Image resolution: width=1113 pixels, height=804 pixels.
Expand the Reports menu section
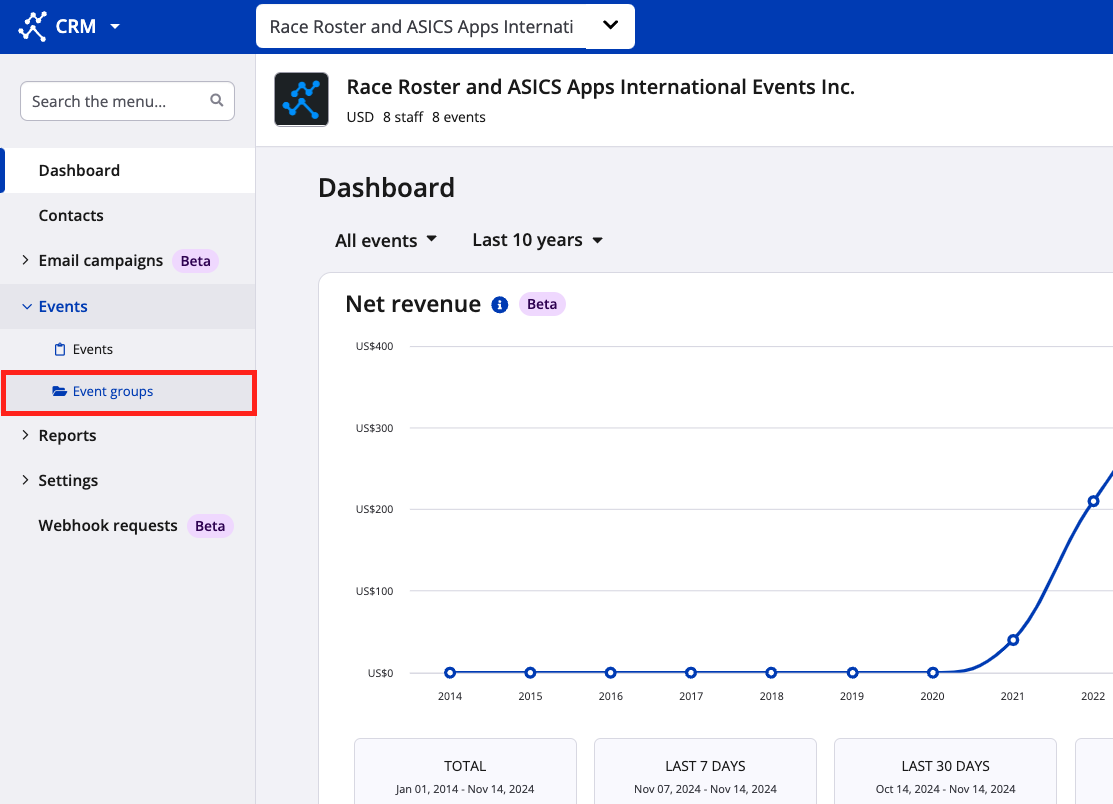pos(25,436)
